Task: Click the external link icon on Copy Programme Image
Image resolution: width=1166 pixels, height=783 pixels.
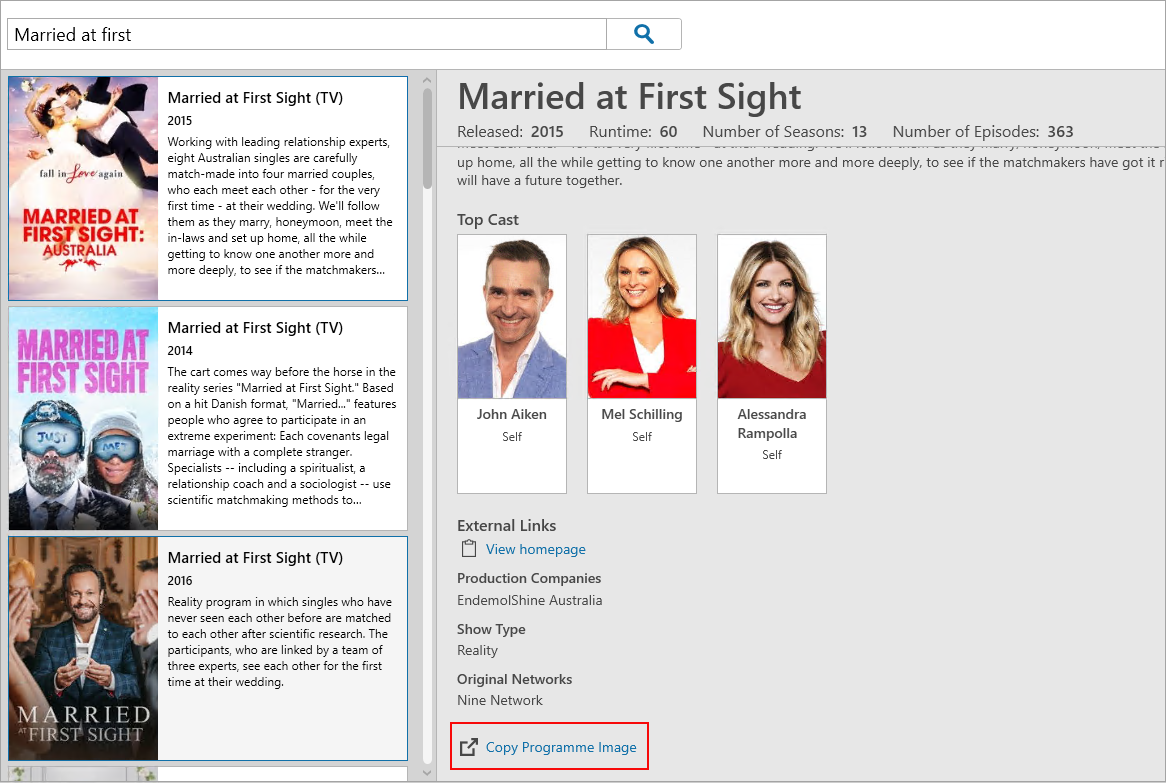Action: [x=468, y=746]
